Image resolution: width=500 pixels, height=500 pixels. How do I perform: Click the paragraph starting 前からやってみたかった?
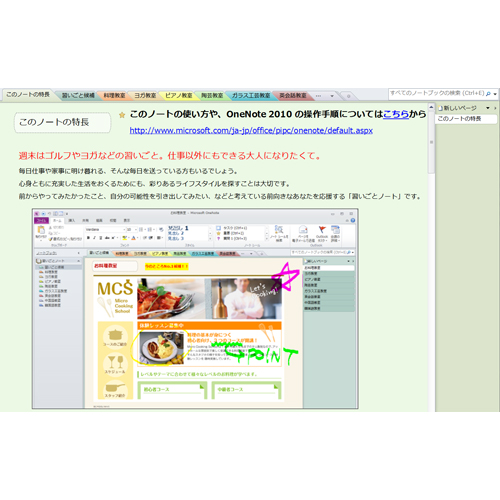220,197
